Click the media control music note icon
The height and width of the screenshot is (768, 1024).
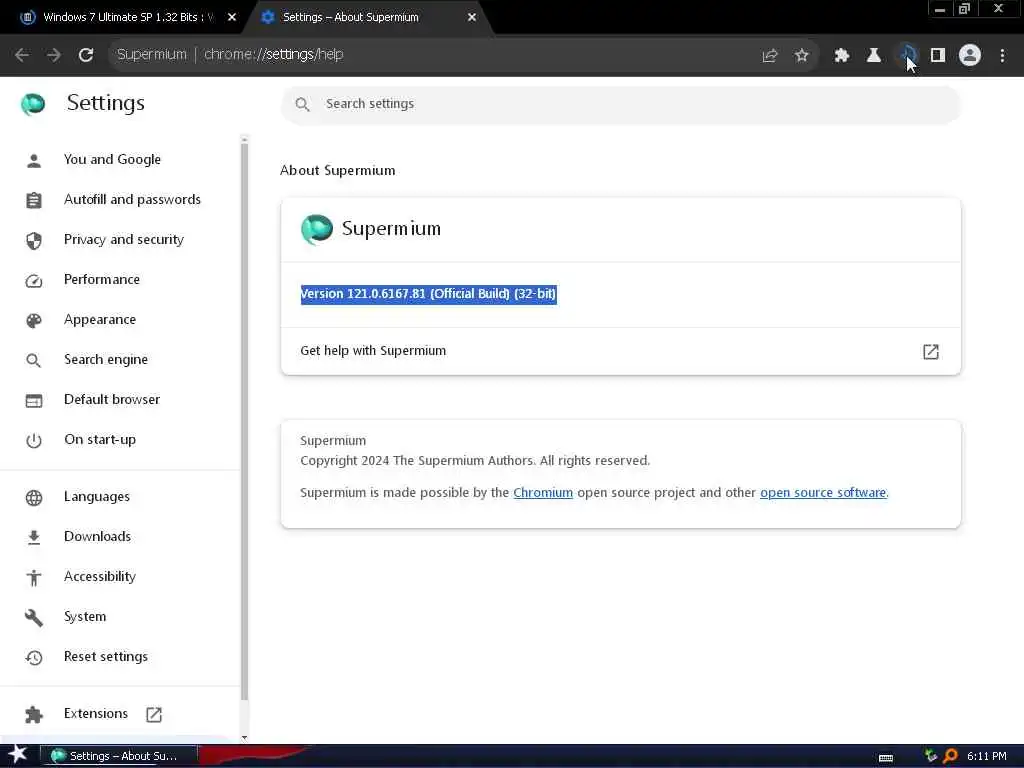[906, 56]
